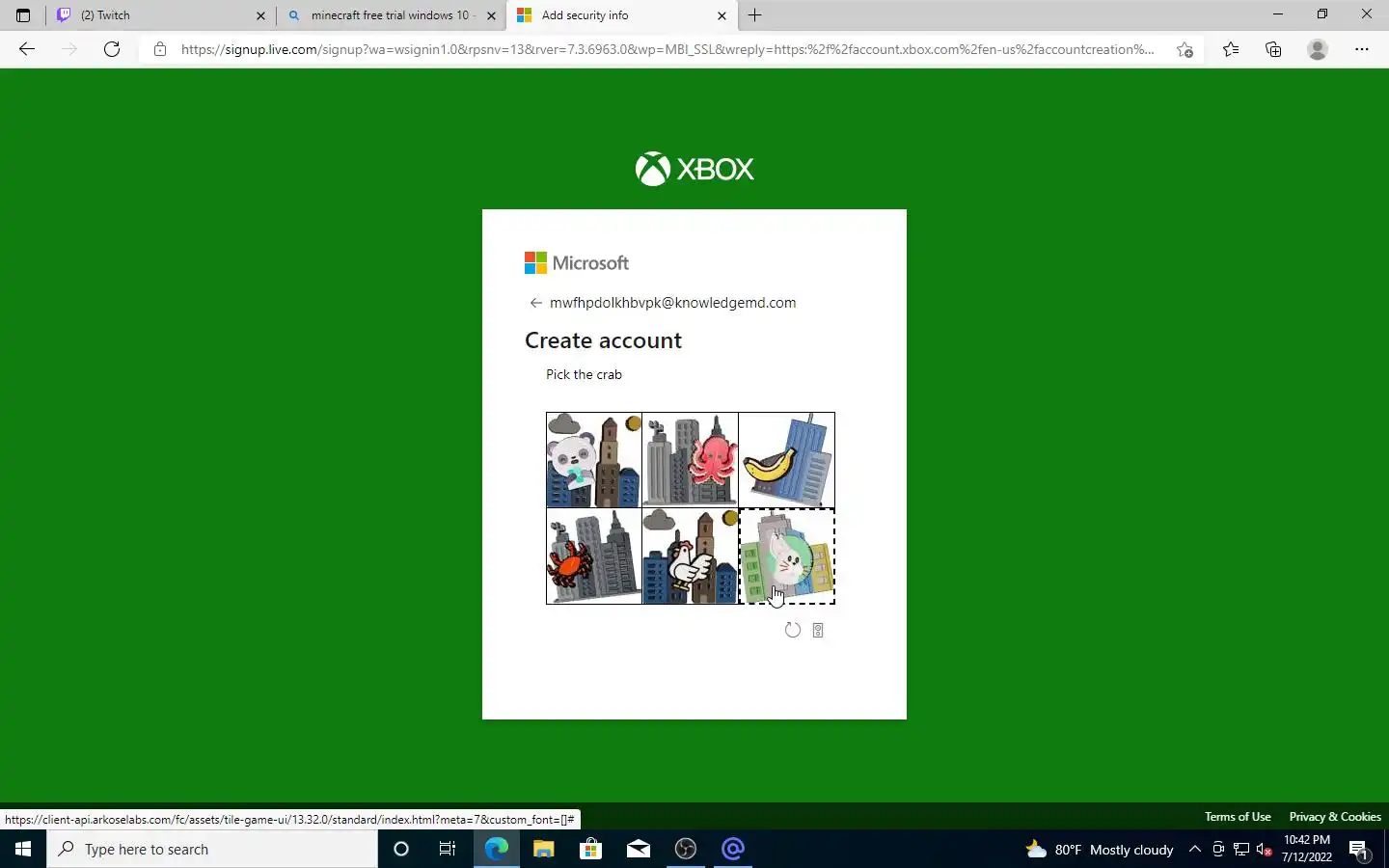1389x868 pixels.
Task: Click the Microsoft logo
Action: 577,263
